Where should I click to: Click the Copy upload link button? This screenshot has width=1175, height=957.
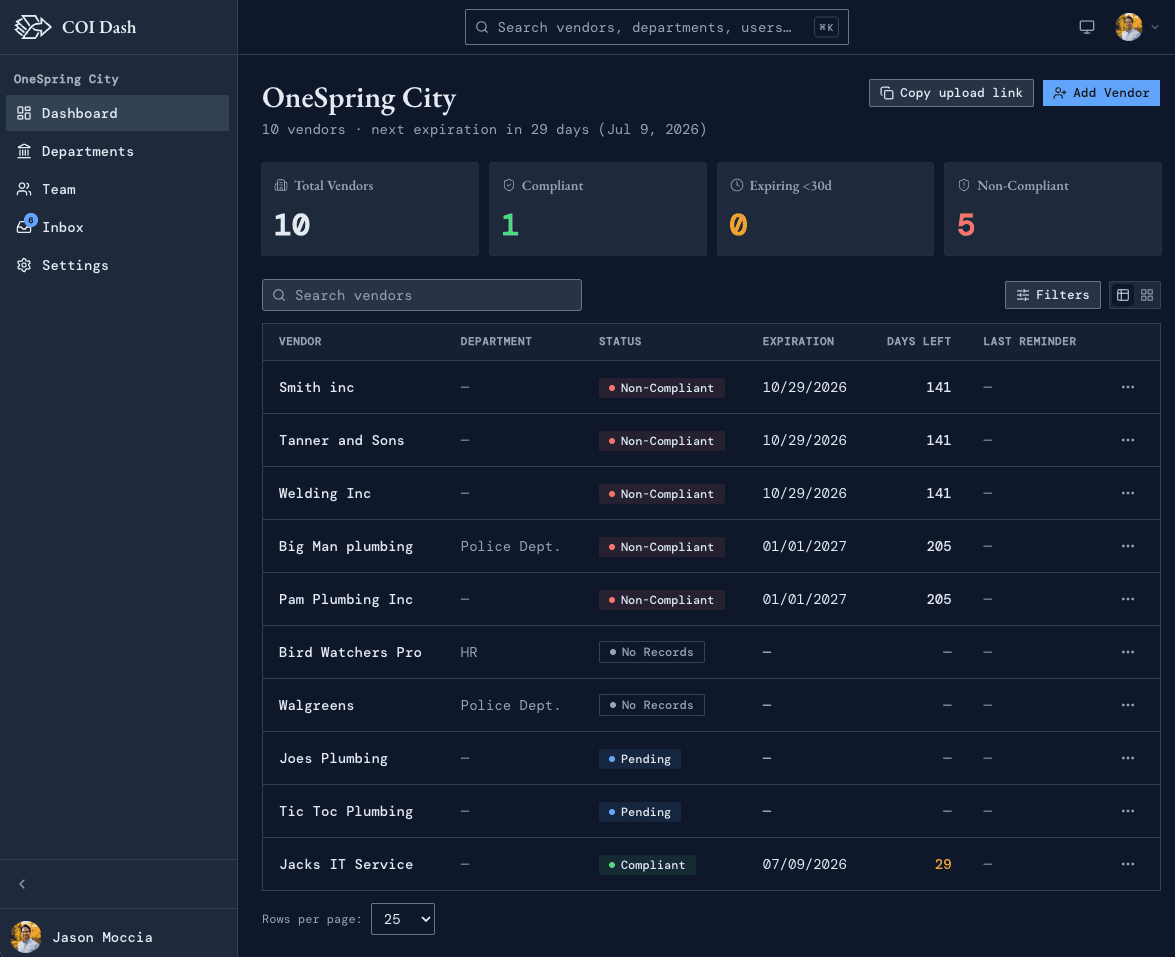coord(951,93)
